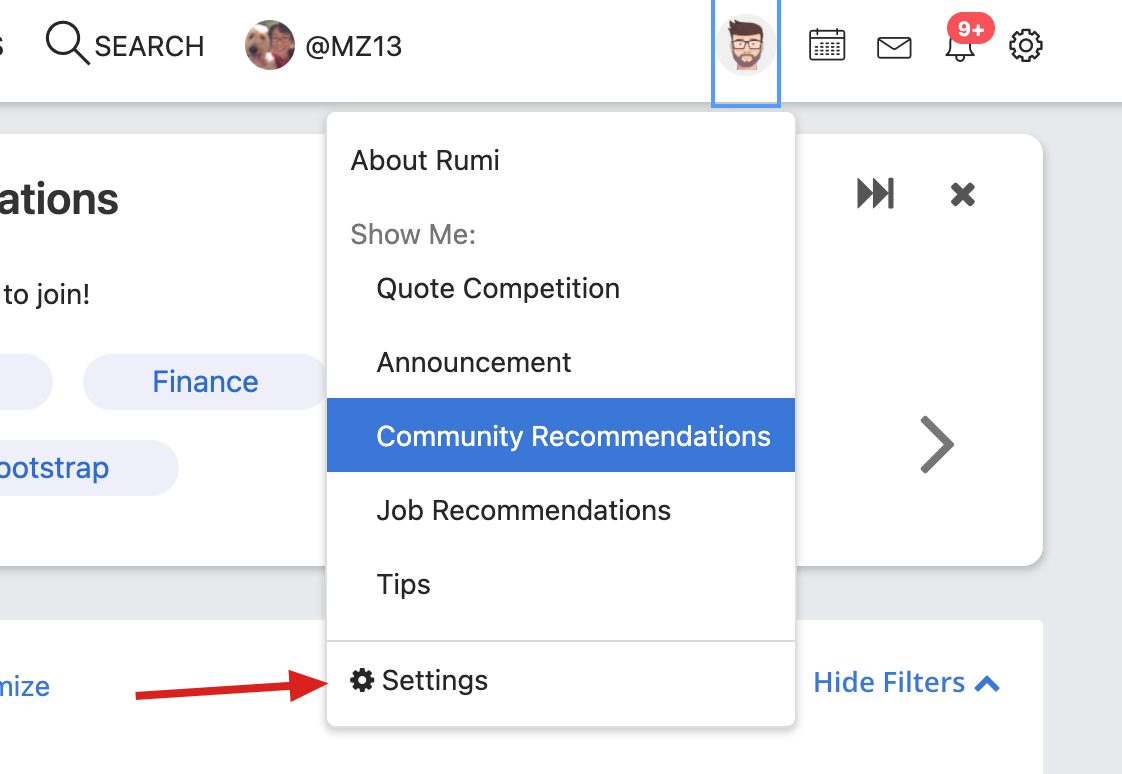Collapse filters with Hide Filters link
The height and width of the screenshot is (774, 1122).
tap(907, 683)
